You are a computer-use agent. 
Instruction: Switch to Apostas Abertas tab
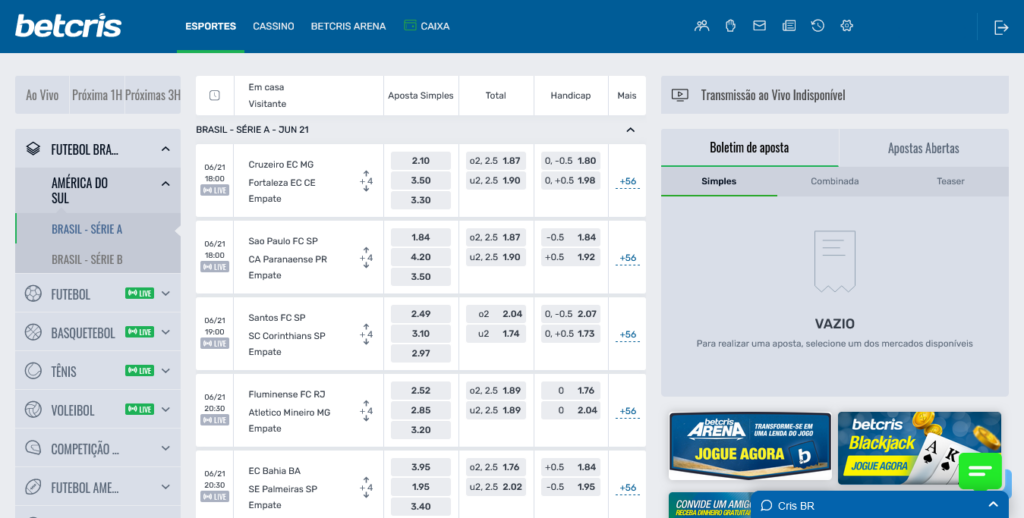click(923, 148)
